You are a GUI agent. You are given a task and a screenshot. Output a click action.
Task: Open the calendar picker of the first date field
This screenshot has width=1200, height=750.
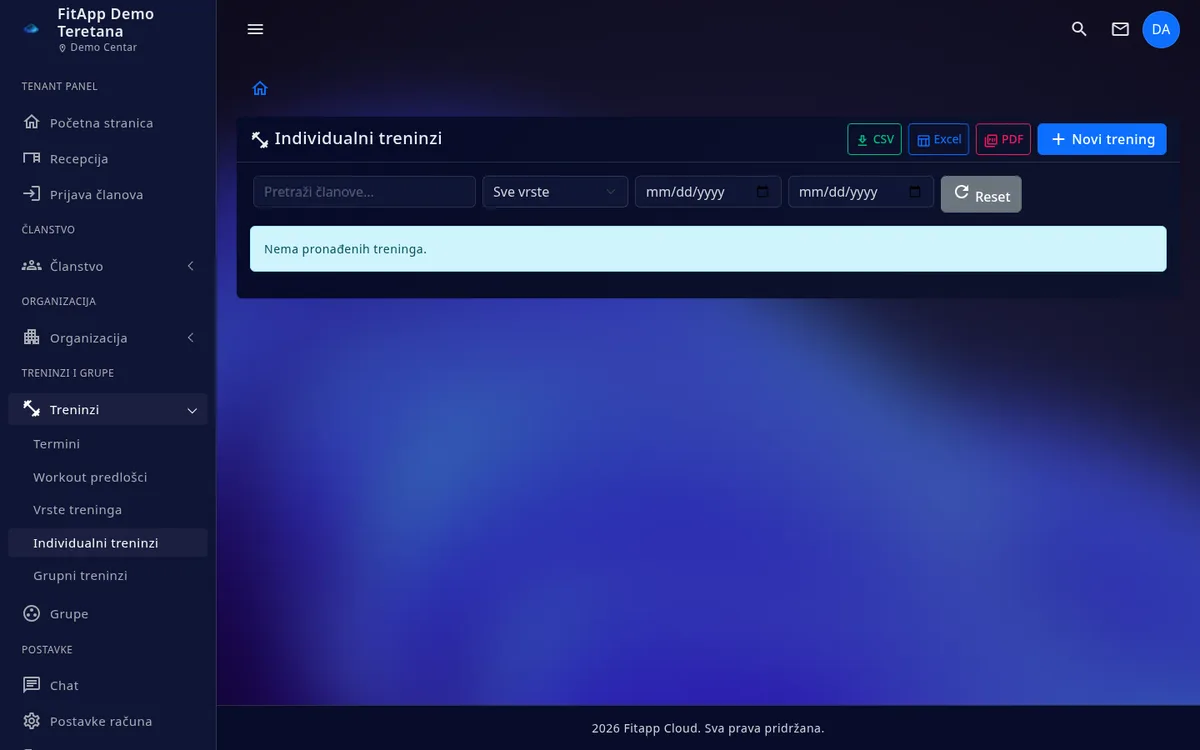[762, 192]
